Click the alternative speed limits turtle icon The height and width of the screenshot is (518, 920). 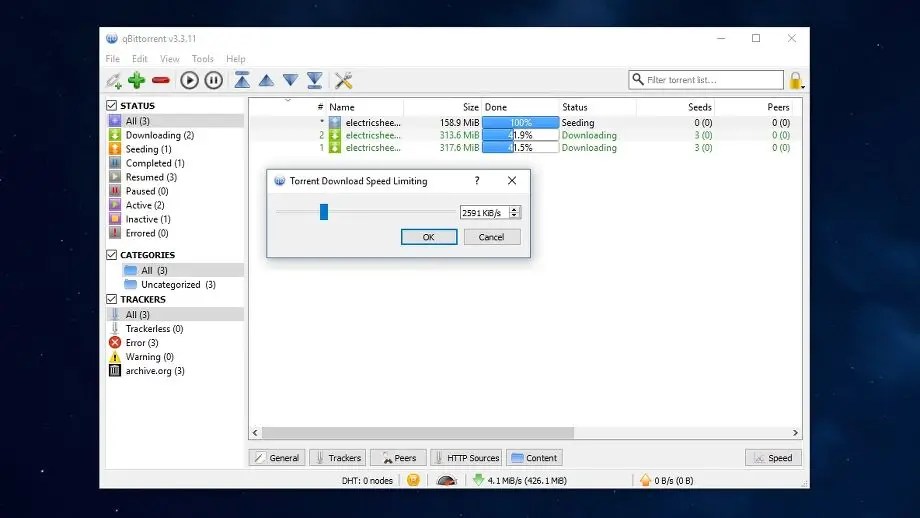[x=447, y=480]
